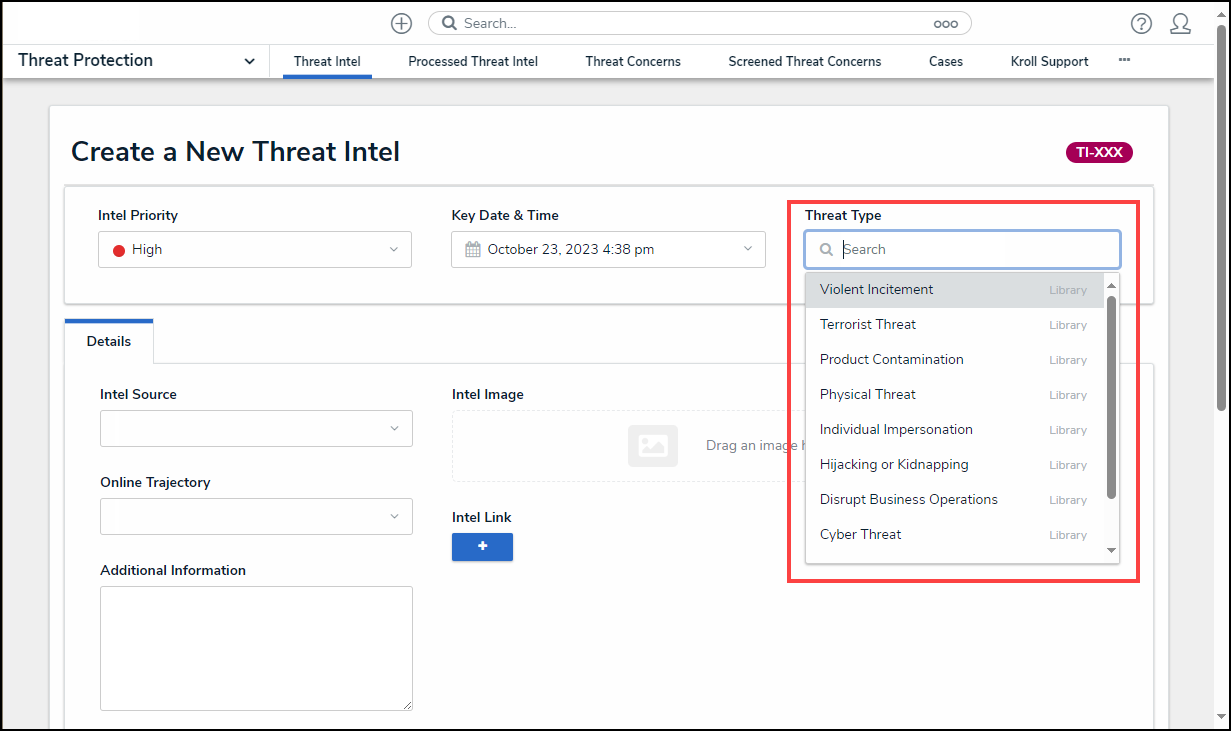
Task: Click the TI-XXX identifier badge
Action: 1099,153
